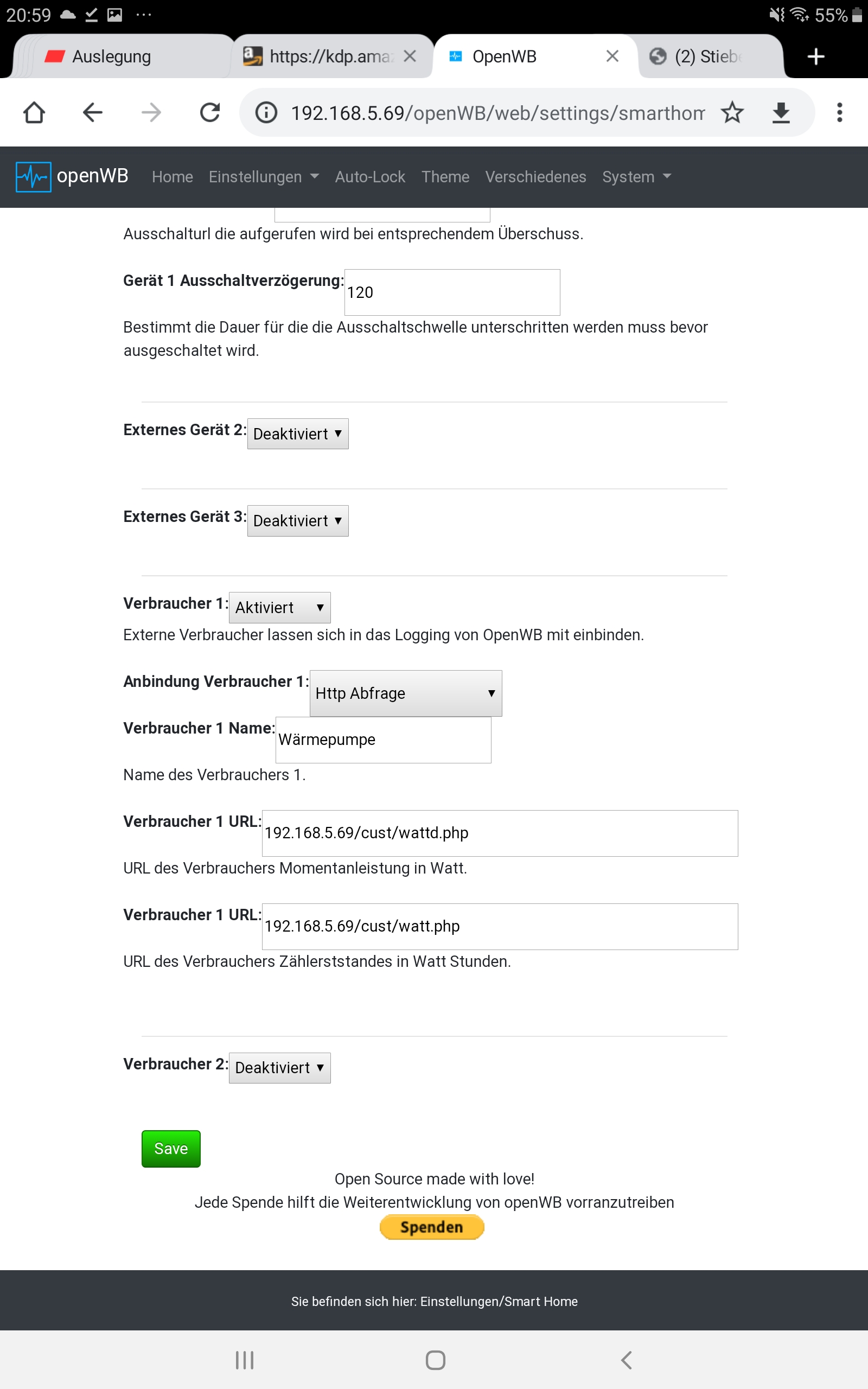Reload the OpenWB page

pos(209,112)
